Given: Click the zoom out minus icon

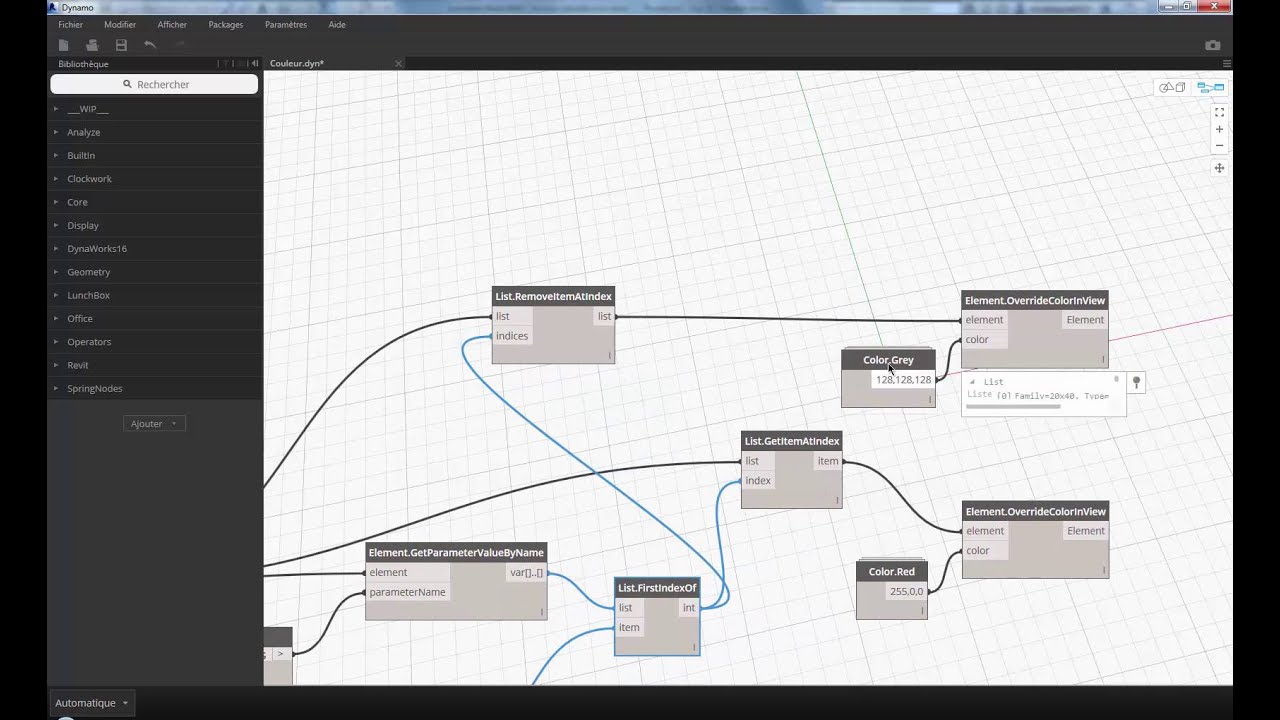Looking at the screenshot, I should (1219, 146).
